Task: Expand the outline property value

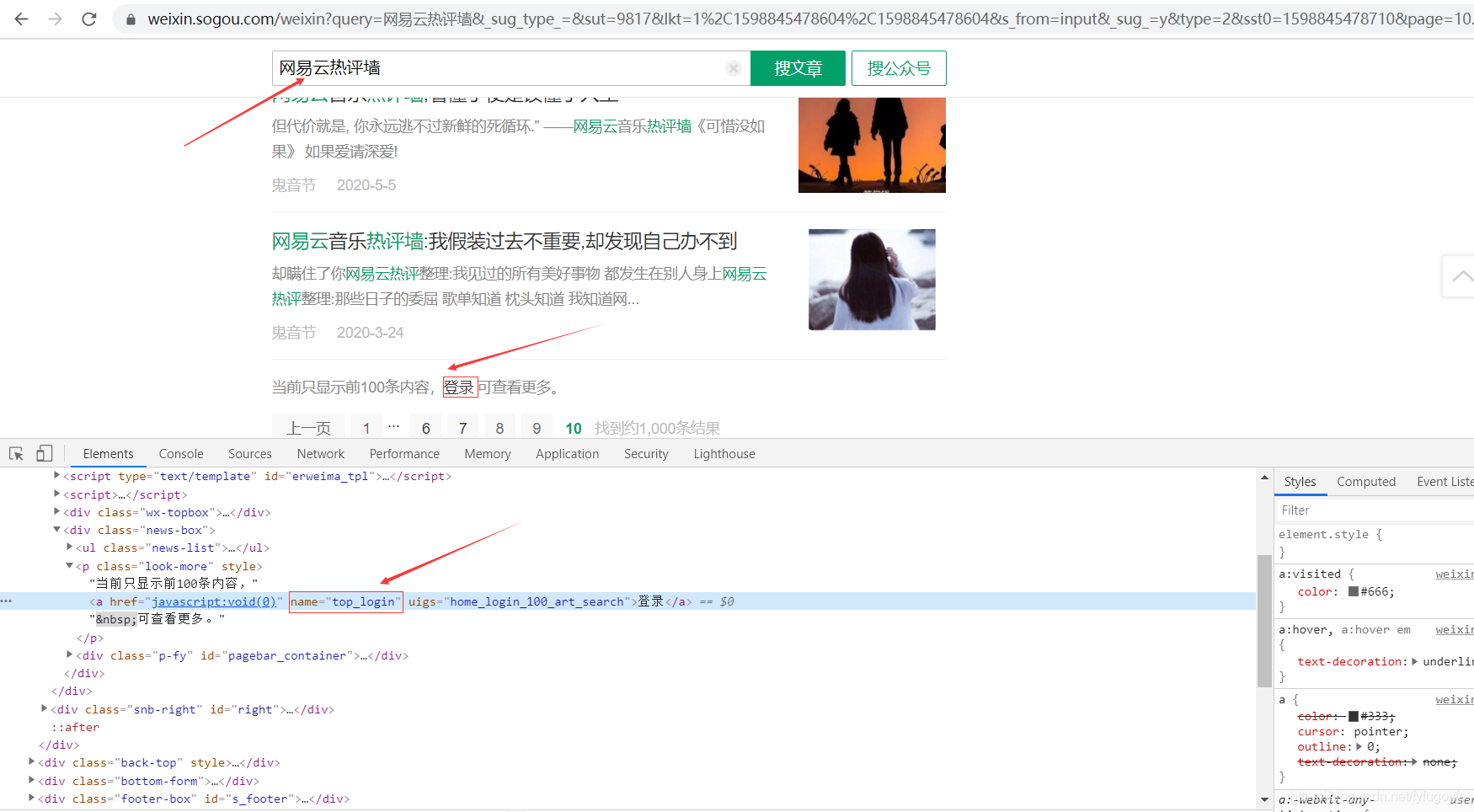Action: coord(1359,746)
